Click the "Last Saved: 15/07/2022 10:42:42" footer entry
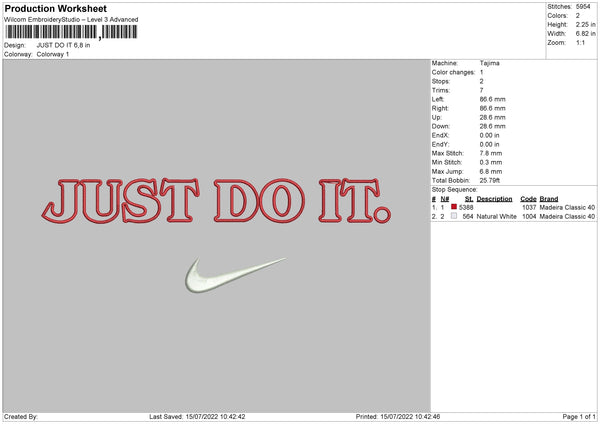The image size is (600, 424). click(x=197, y=417)
